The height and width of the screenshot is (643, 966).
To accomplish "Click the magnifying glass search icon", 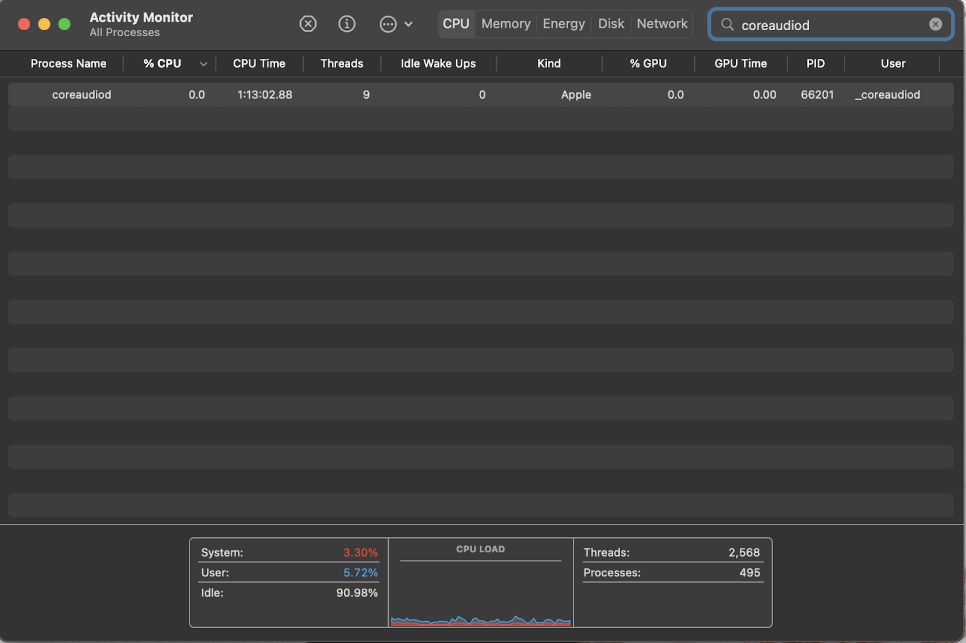I will click(x=727, y=24).
